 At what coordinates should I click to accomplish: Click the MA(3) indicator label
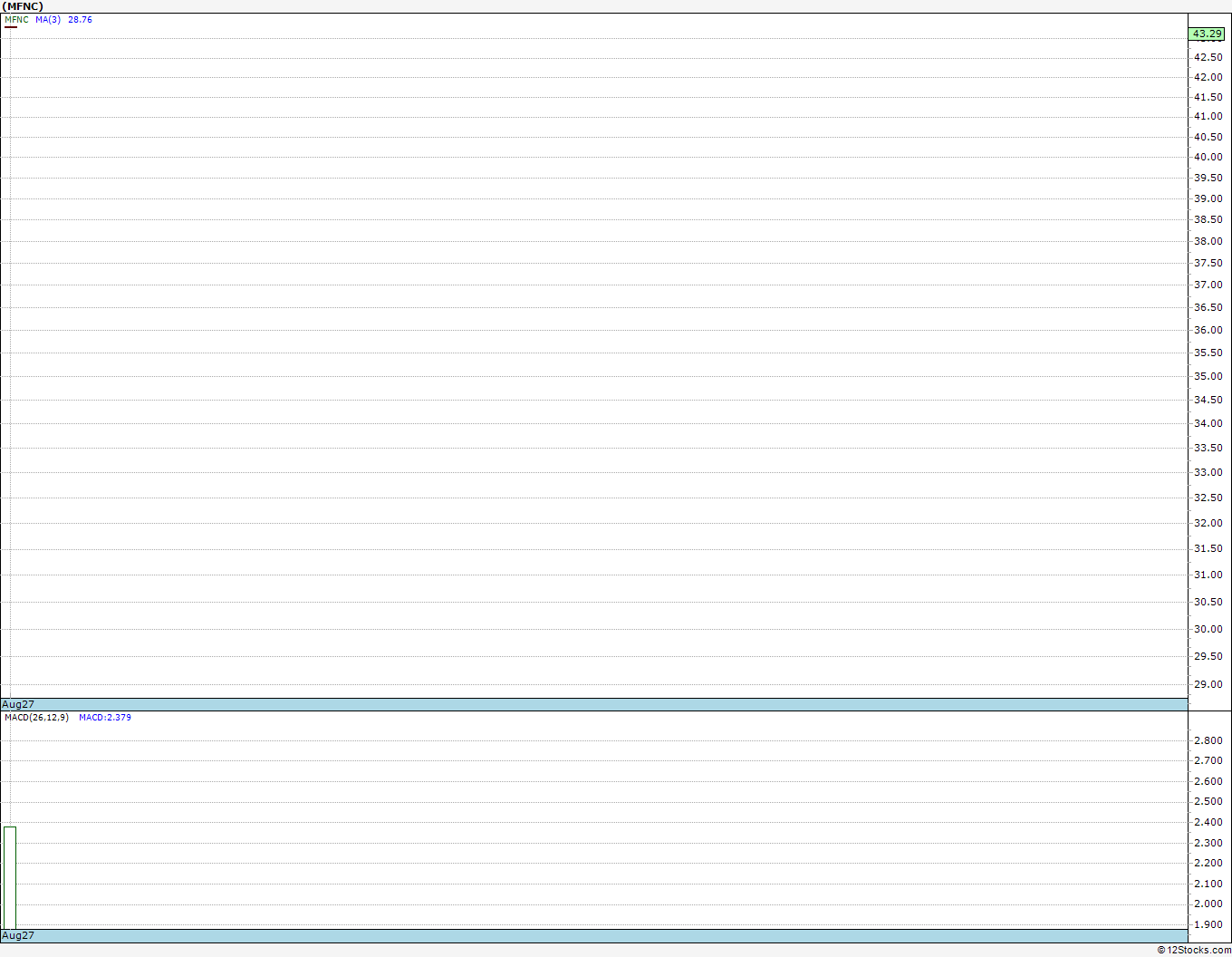48,20
